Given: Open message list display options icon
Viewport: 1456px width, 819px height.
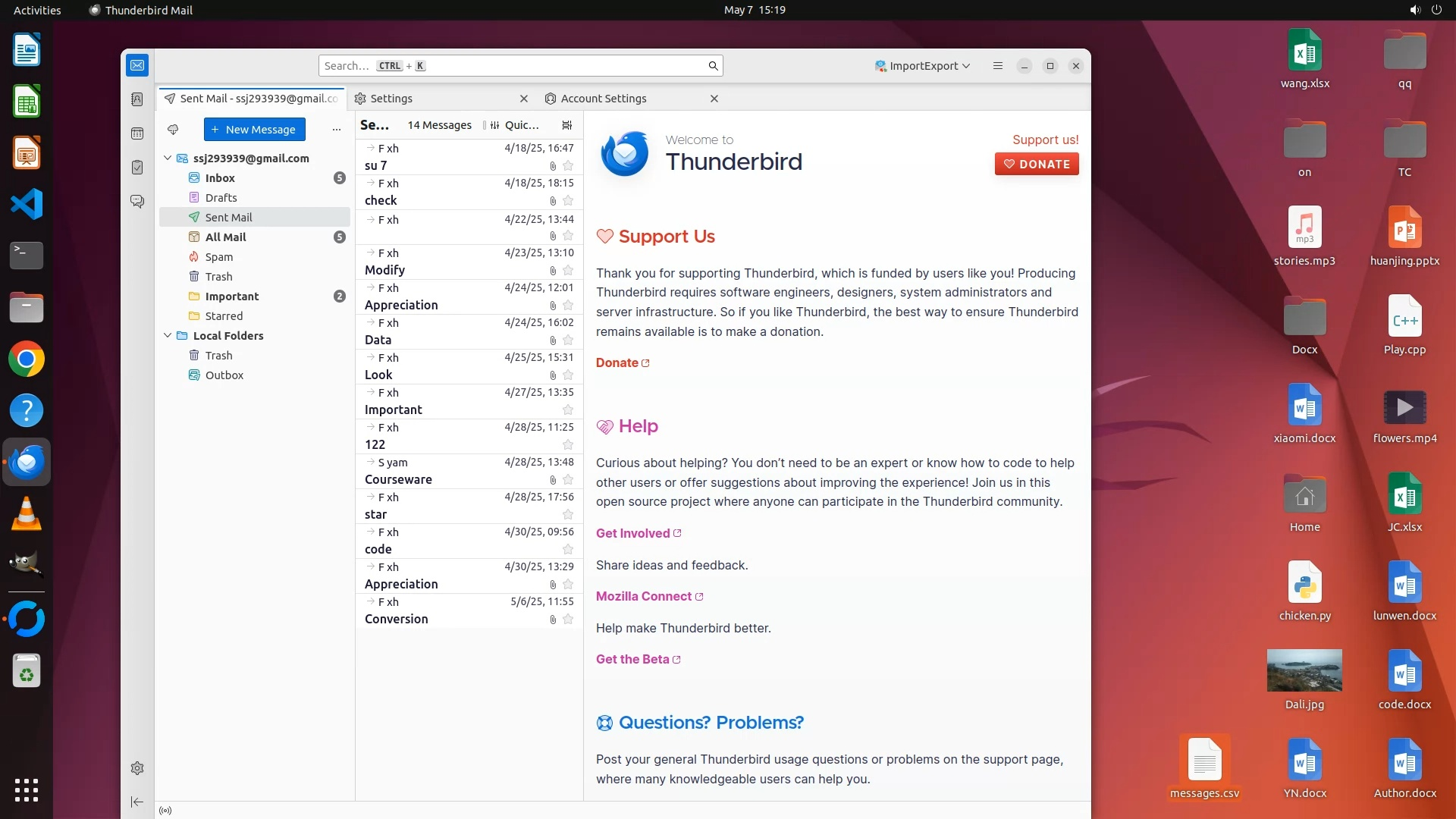Looking at the screenshot, I should [566, 125].
